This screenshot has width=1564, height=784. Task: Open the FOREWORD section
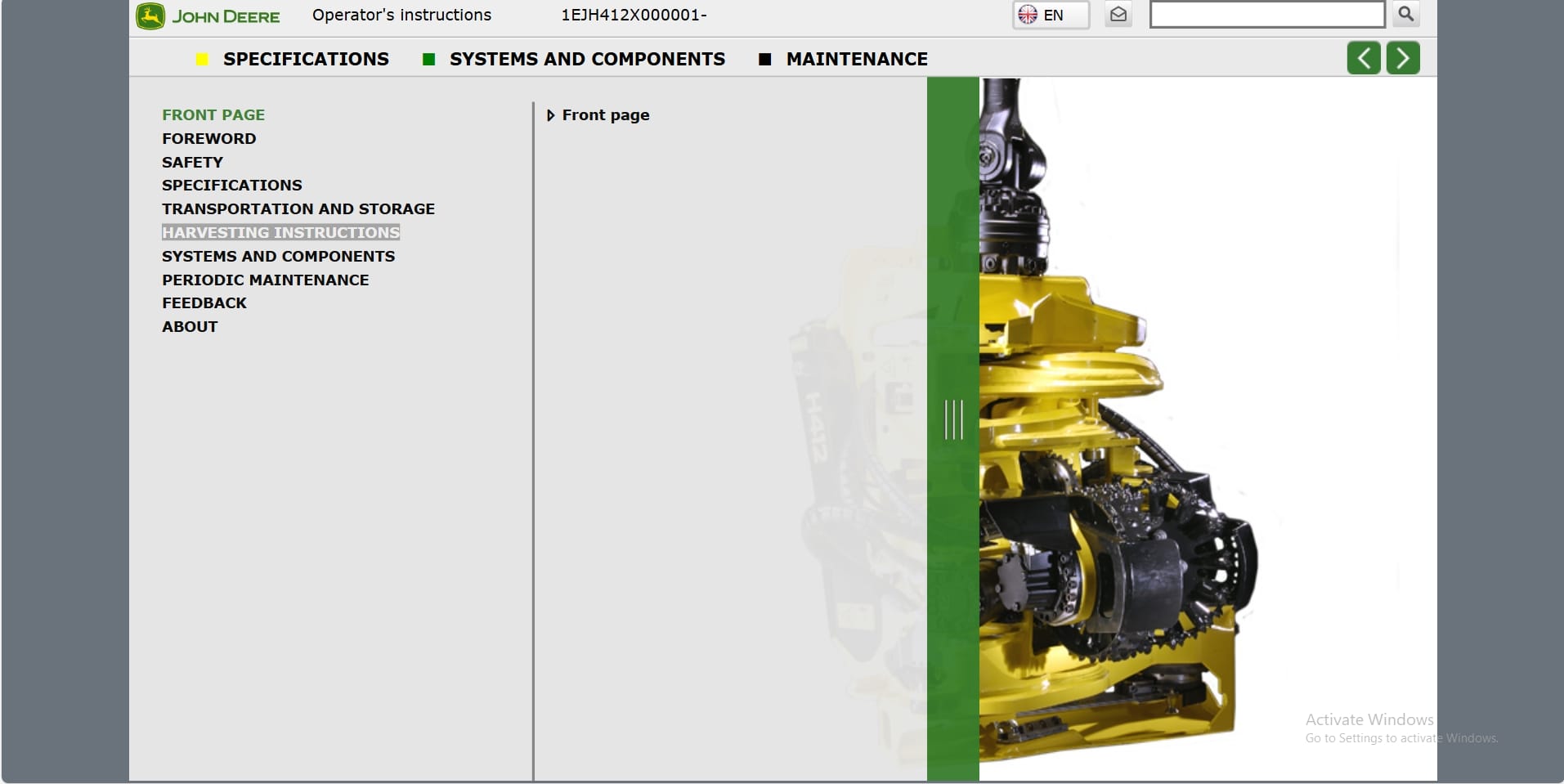(208, 139)
